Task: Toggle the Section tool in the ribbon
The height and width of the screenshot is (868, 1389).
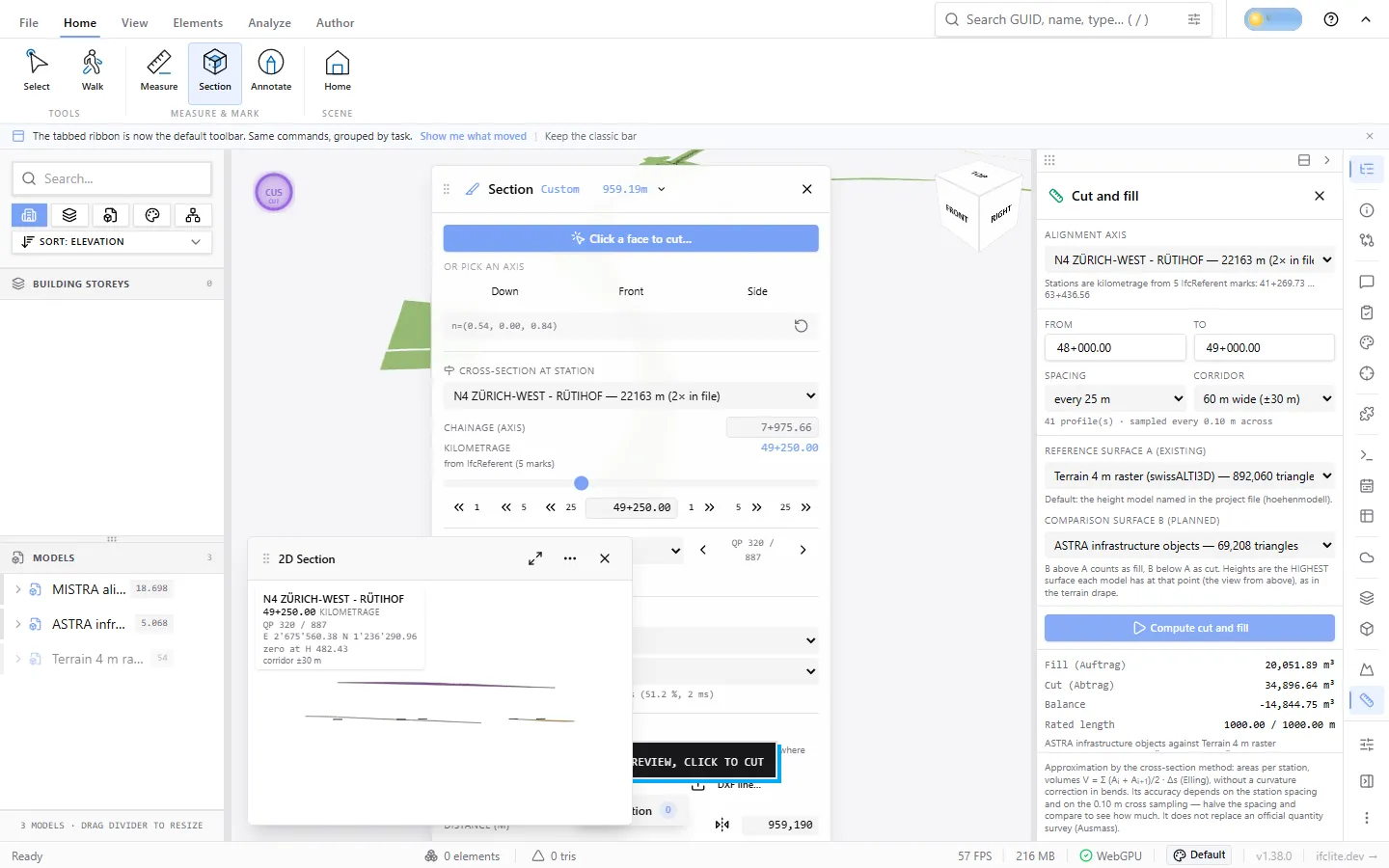Action: [x=215, y=71]
